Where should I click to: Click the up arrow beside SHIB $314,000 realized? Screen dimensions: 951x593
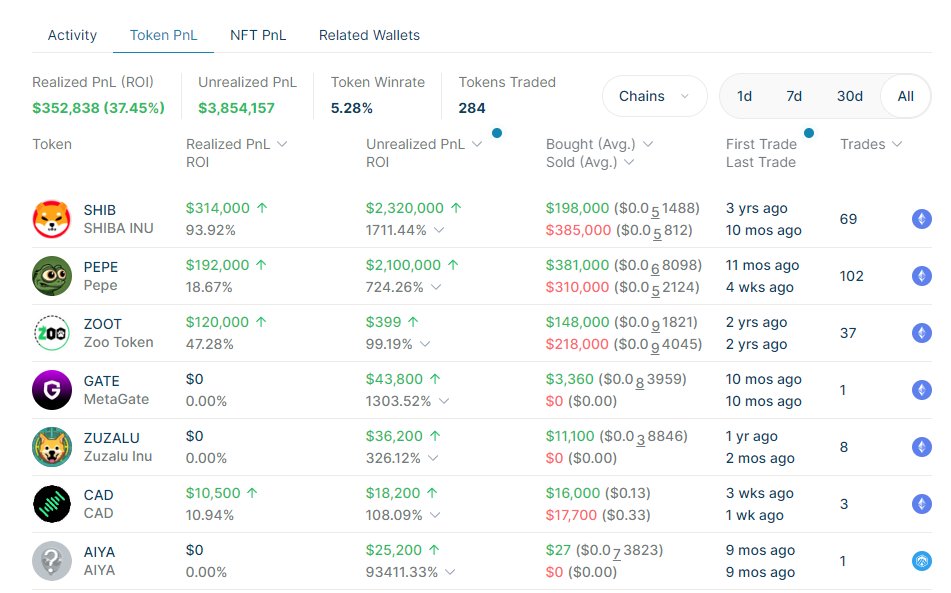point(262,208)
